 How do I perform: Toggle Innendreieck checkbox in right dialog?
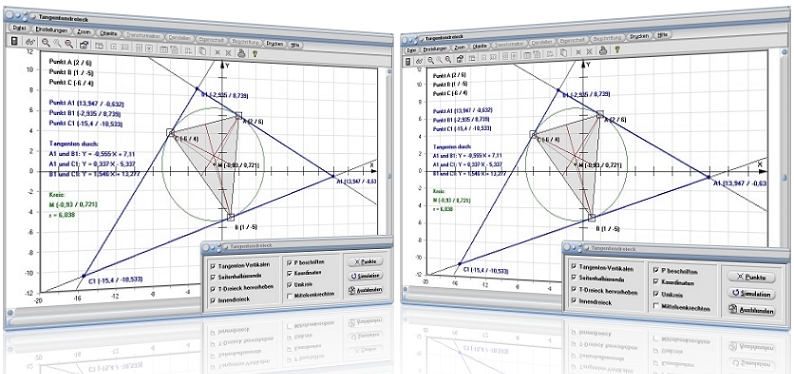click(574, 301)
